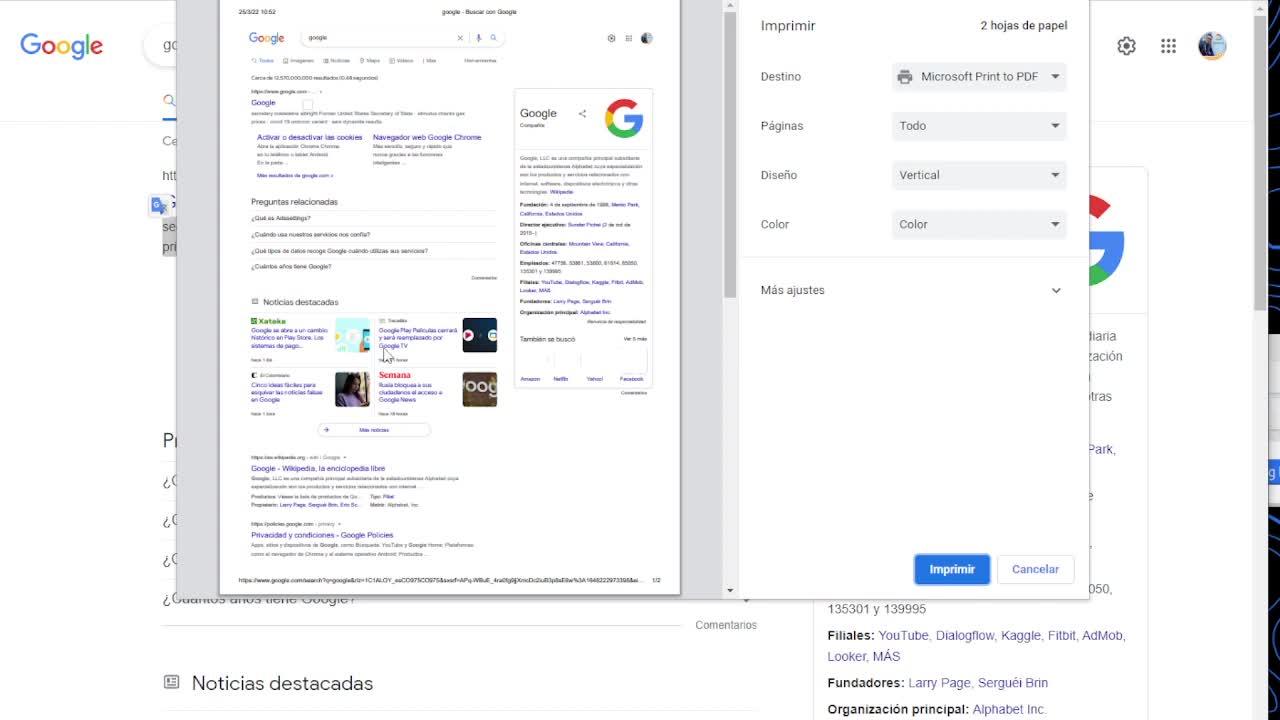The width and height of the screenshot is (1280, 720).
Task: Click the Google Translate icon beside the result
Action: 158,205
